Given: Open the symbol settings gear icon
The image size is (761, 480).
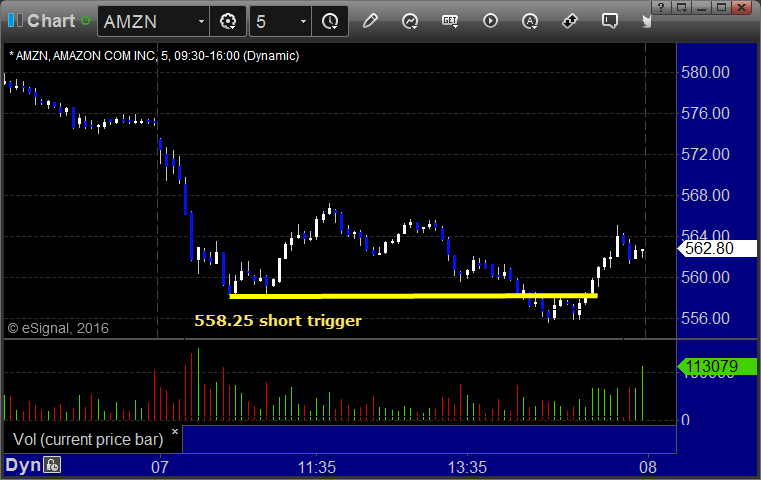Looking at the screenshot, I should pos(228,21).
